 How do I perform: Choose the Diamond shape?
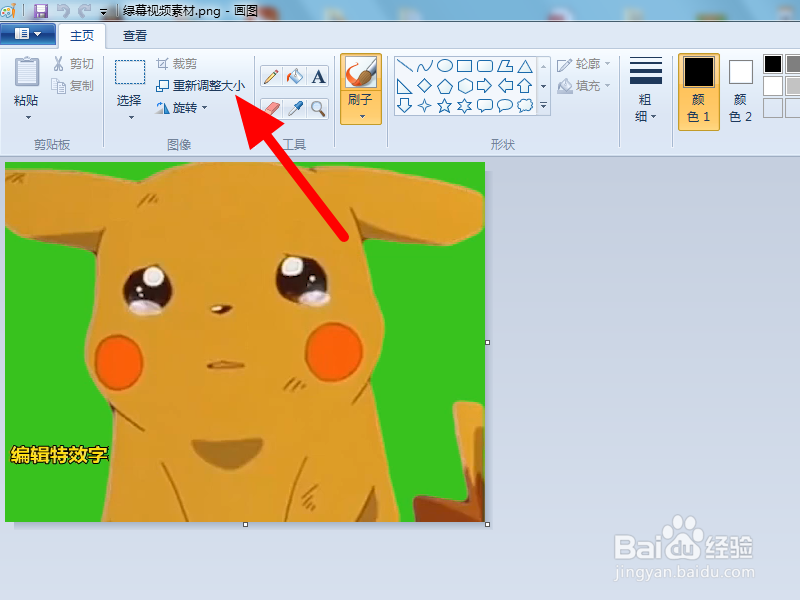coord(424,86)
